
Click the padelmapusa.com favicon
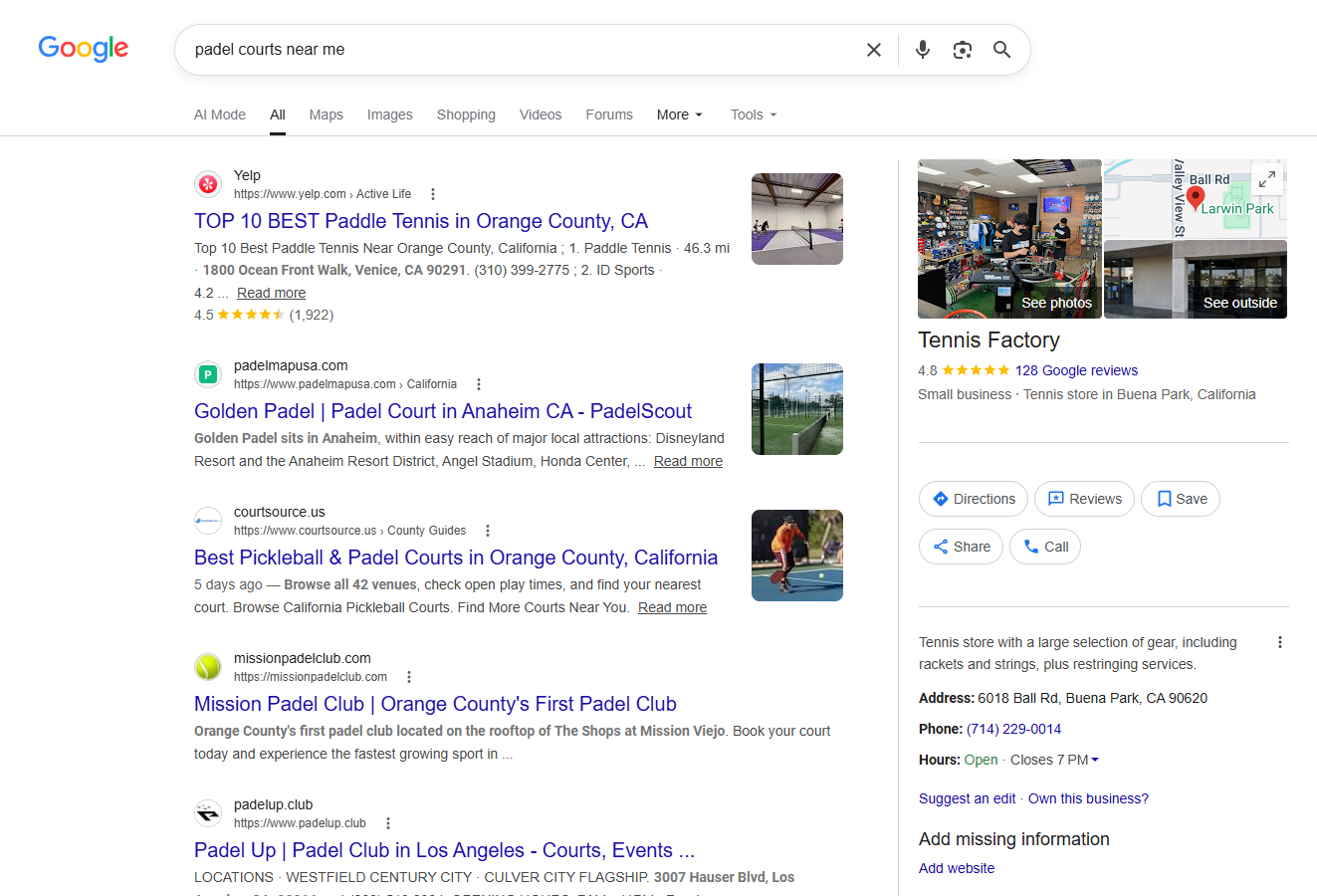click(x=208, y=374)
